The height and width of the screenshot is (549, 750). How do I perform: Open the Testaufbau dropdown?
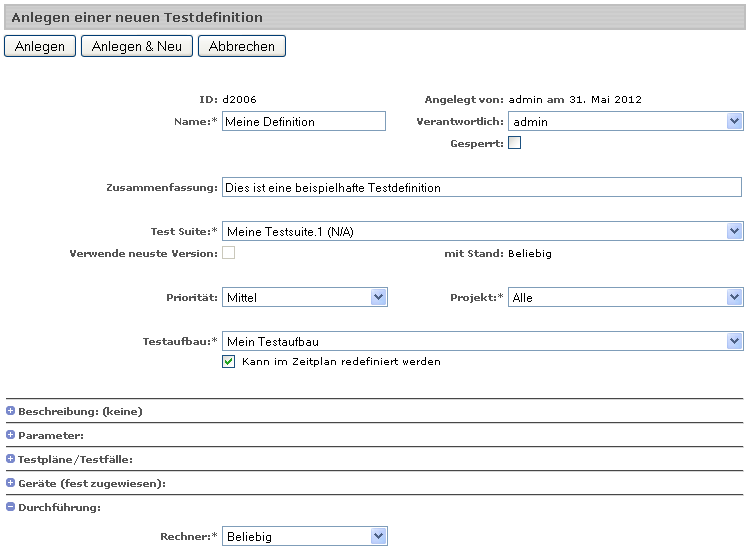point(483,342)
